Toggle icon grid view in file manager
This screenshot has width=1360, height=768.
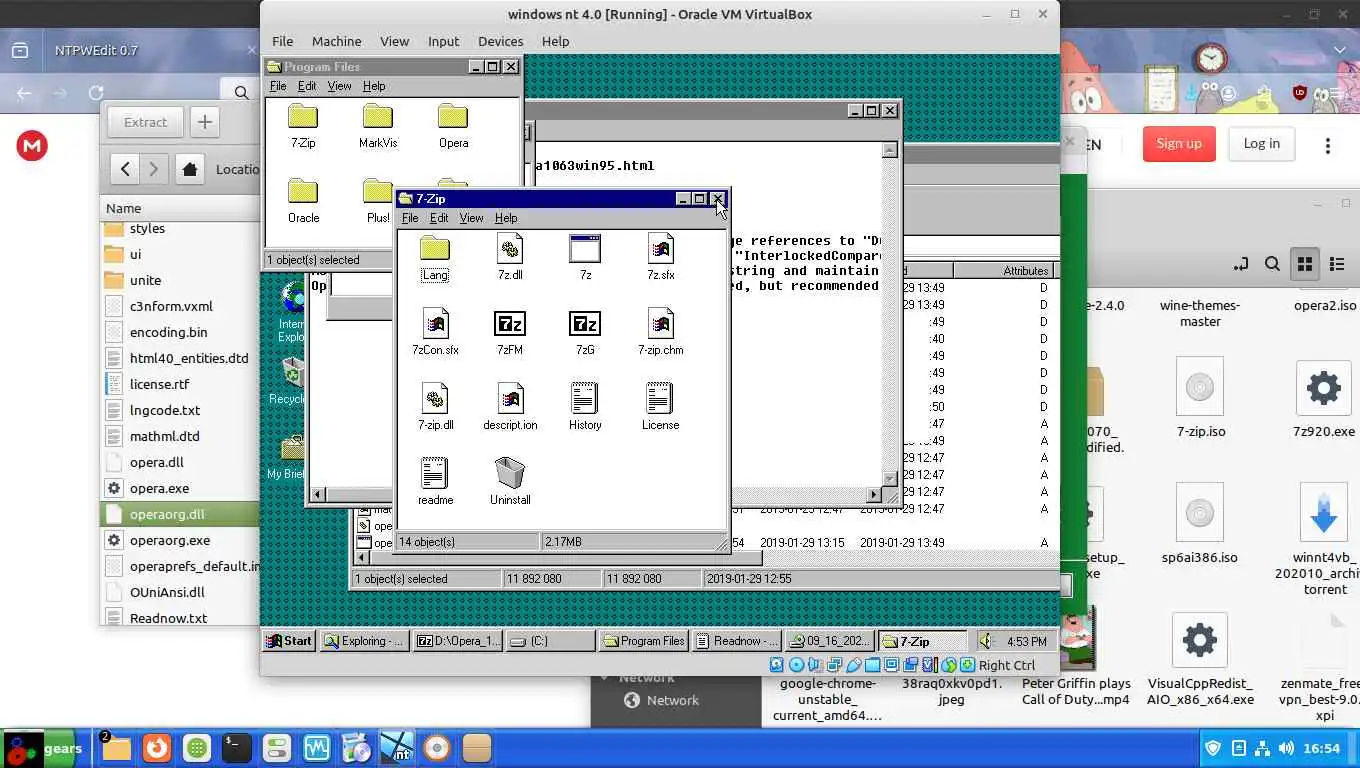1304,264
